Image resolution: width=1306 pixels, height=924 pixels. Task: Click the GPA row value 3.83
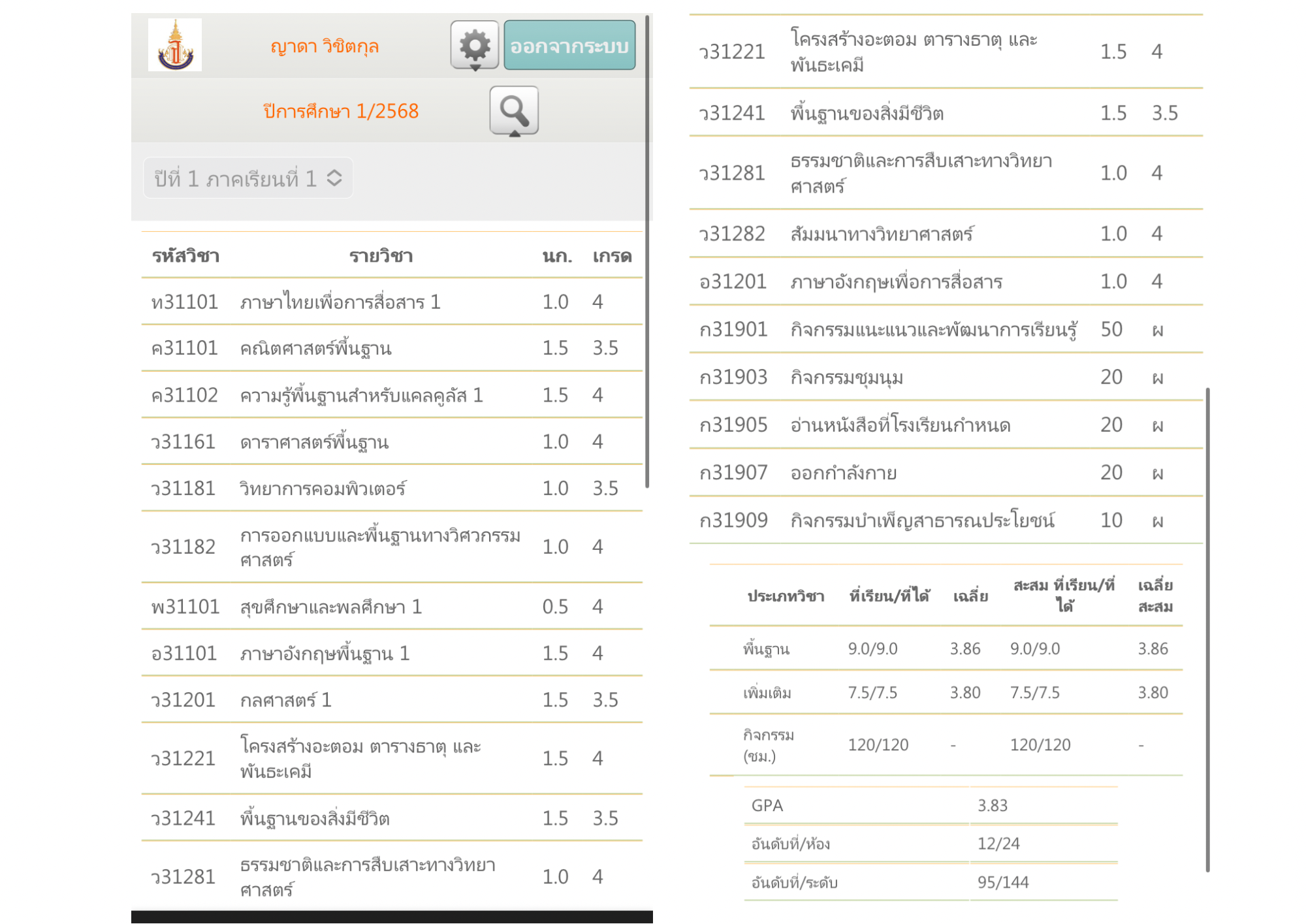click(x=992, y=806)
